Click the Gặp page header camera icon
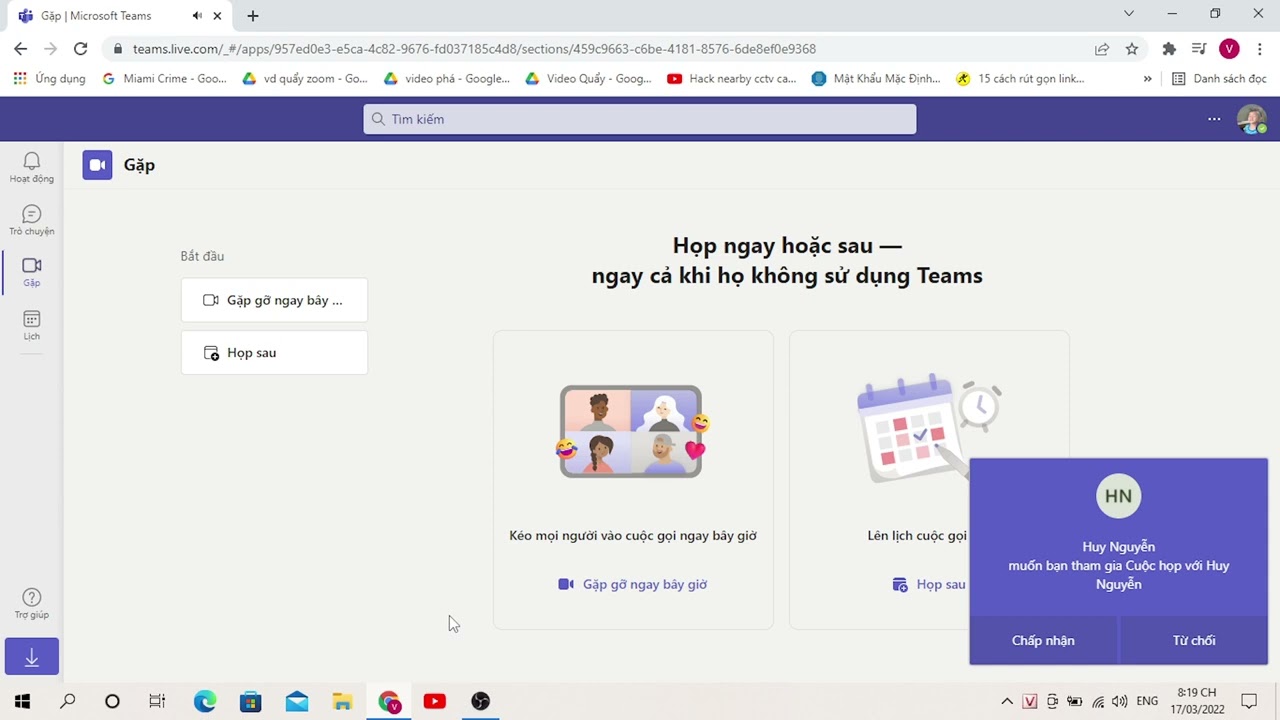1280x720 pixels. (97, 165)
